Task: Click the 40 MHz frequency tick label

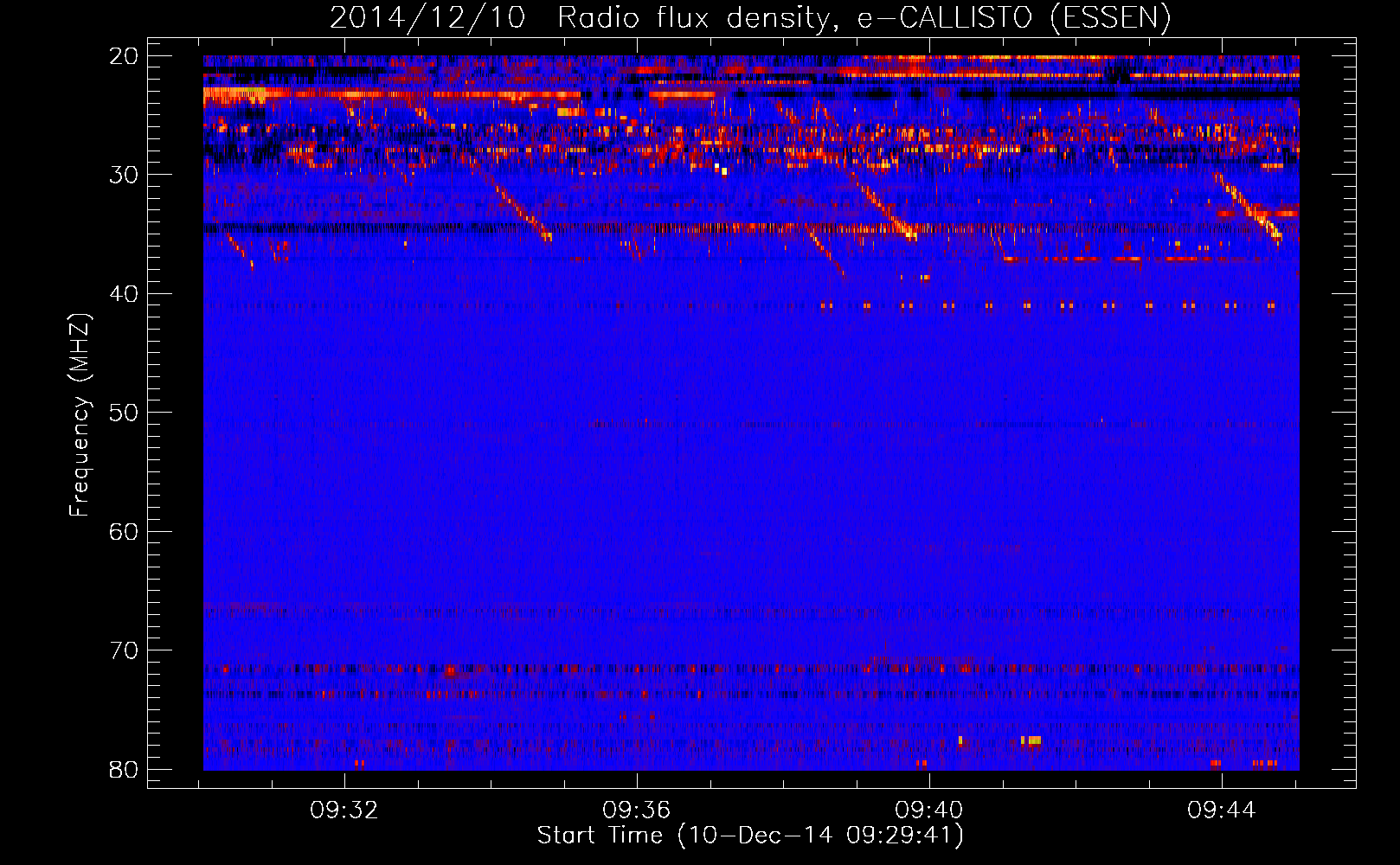Action: click(x=125, y=294)
